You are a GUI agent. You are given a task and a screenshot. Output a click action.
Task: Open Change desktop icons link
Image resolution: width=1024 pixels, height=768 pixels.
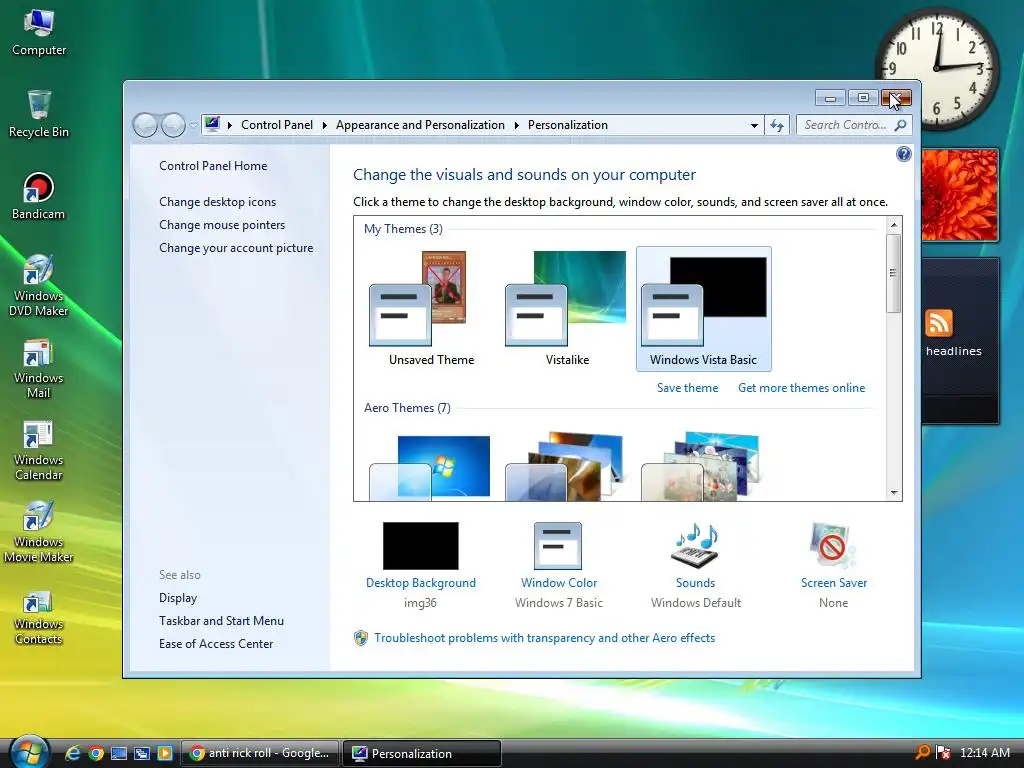point(217,202)
